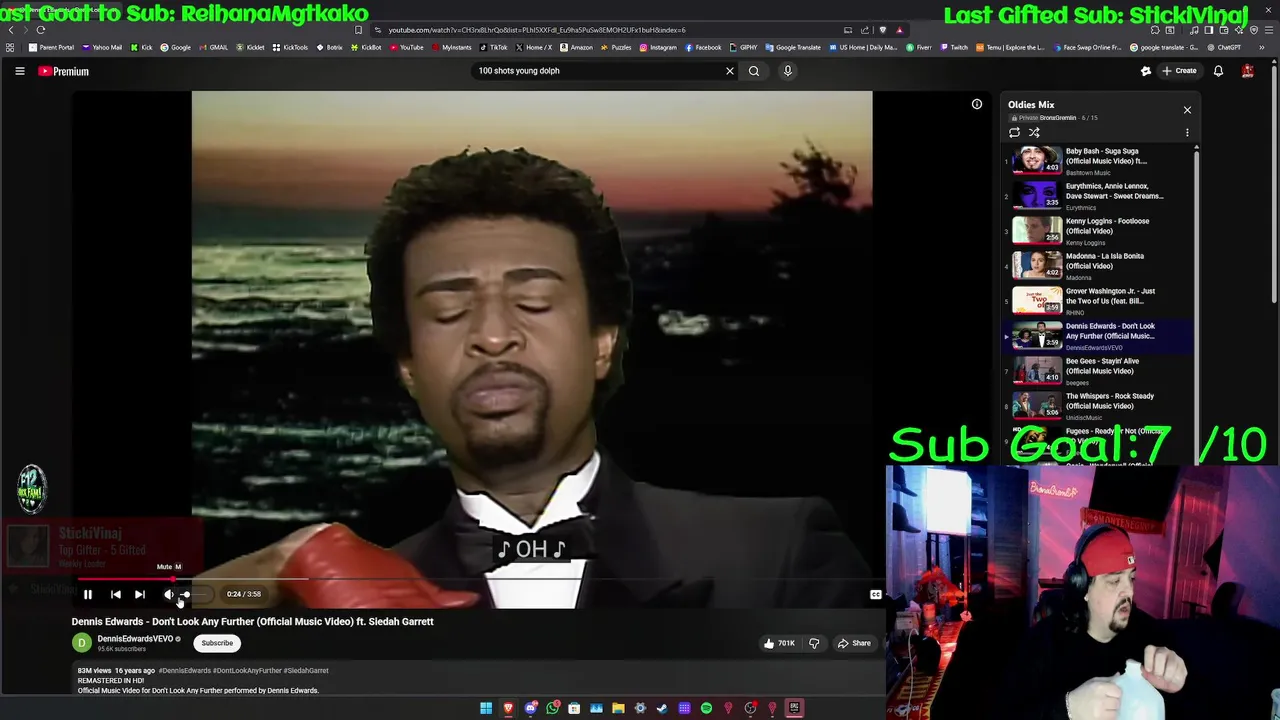Open Google Translate bookmark

tap(794, 47)
